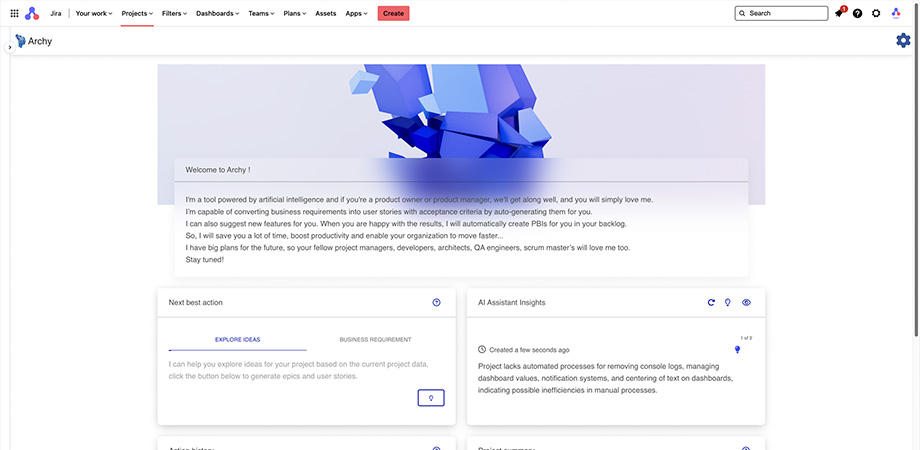The width and height of the screenshot is (920, 450).
Task: Click the red Create button
Action: click(x=394, y=13)
